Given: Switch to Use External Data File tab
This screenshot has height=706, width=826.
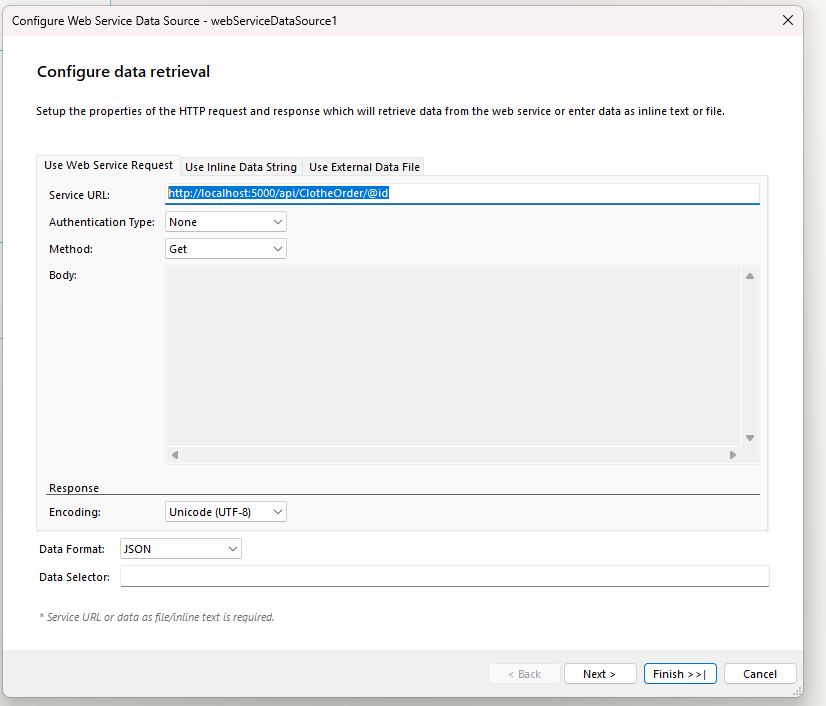Looking at the screenshot, I should pos(364,167).
